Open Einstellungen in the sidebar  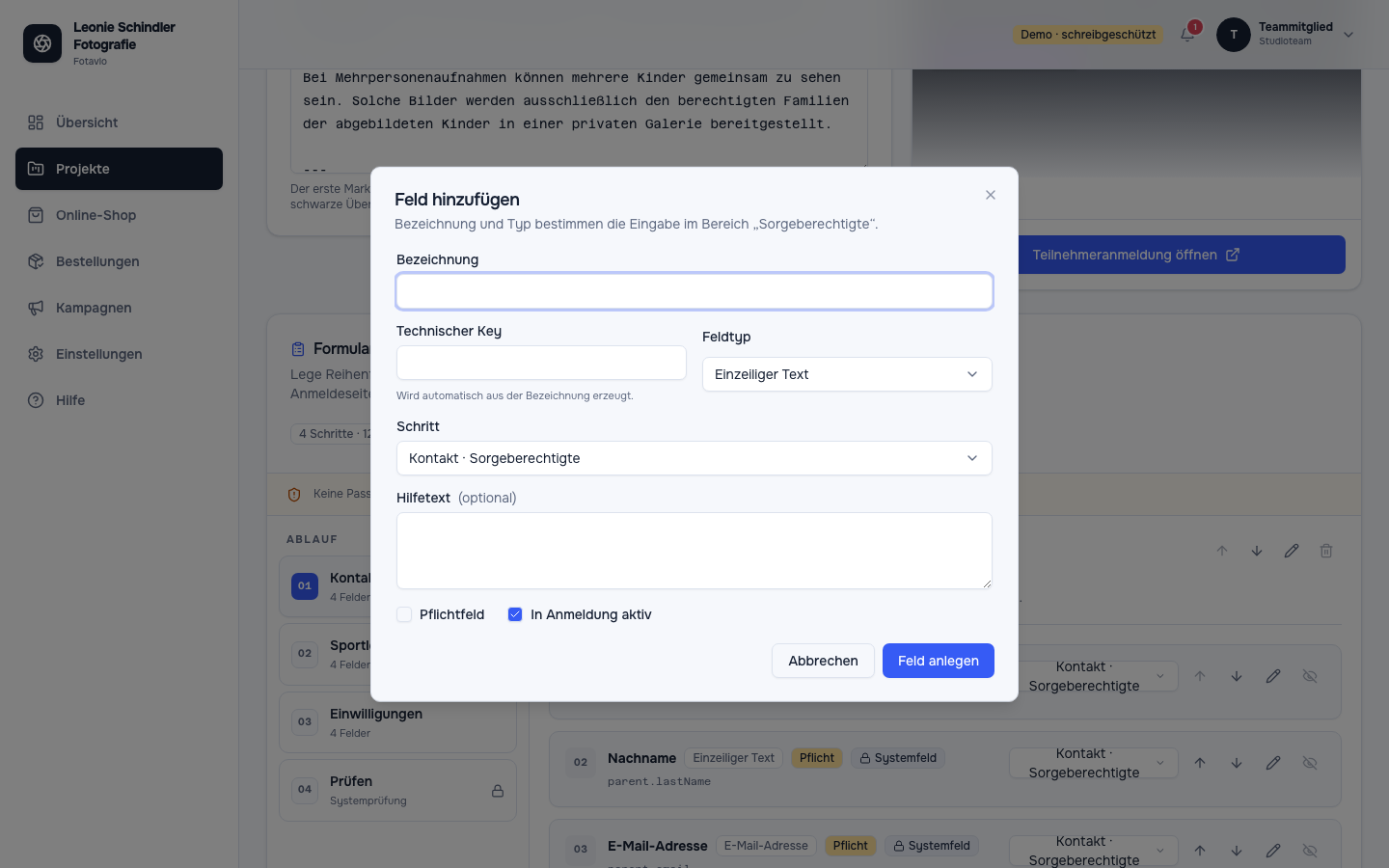point(119,354)
